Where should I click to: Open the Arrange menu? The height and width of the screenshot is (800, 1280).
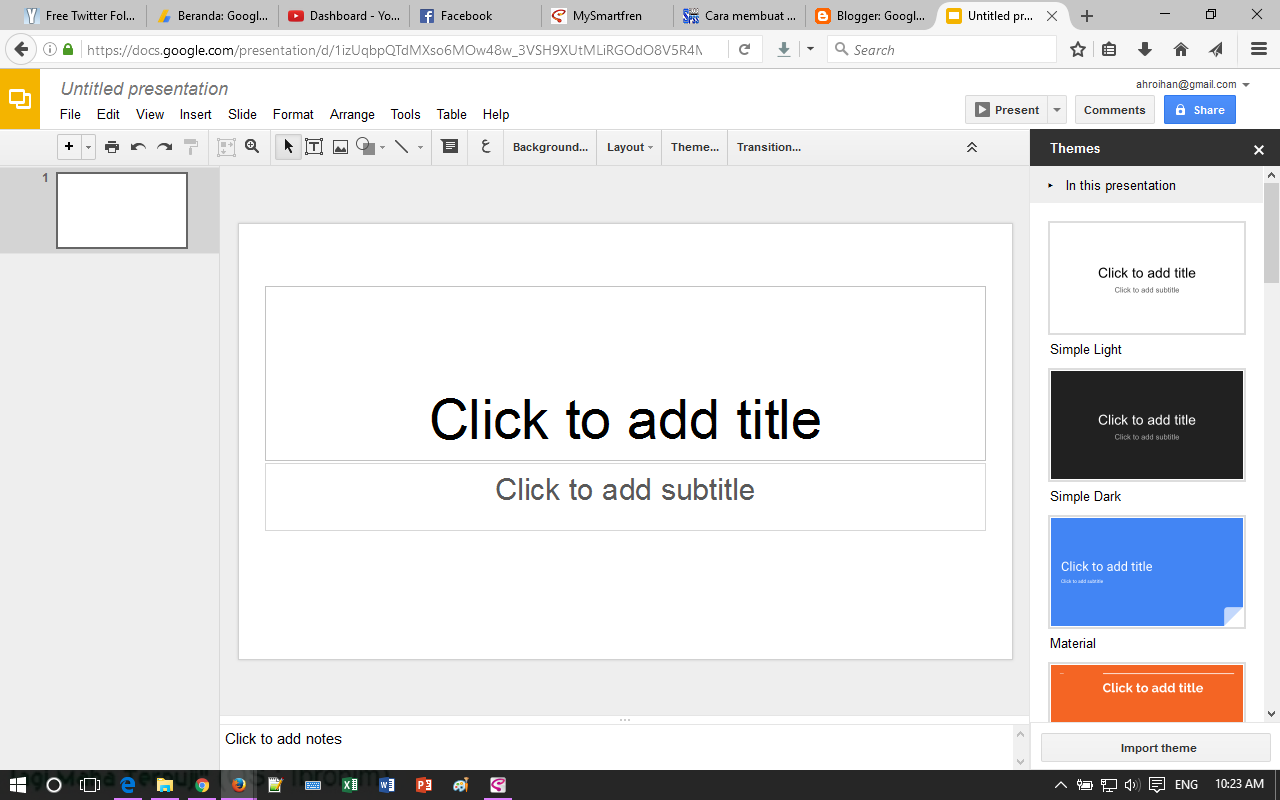coord(352,114)
